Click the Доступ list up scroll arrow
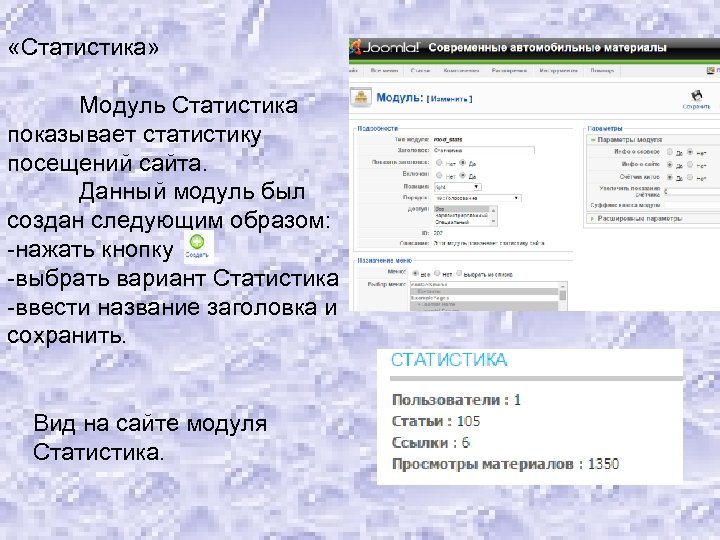The width and height of the screenshot is (720, 540). [494, 209]
